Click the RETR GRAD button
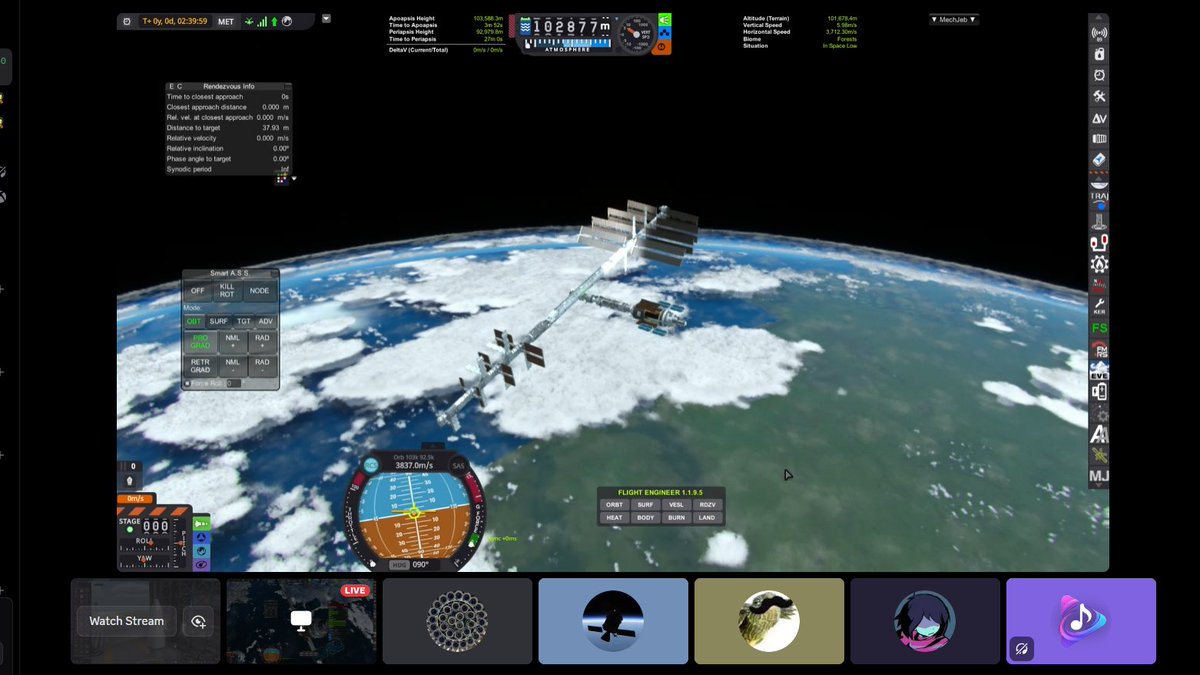Image resolution: width=1200 pixels, height=675 pixels. (200, 366)
